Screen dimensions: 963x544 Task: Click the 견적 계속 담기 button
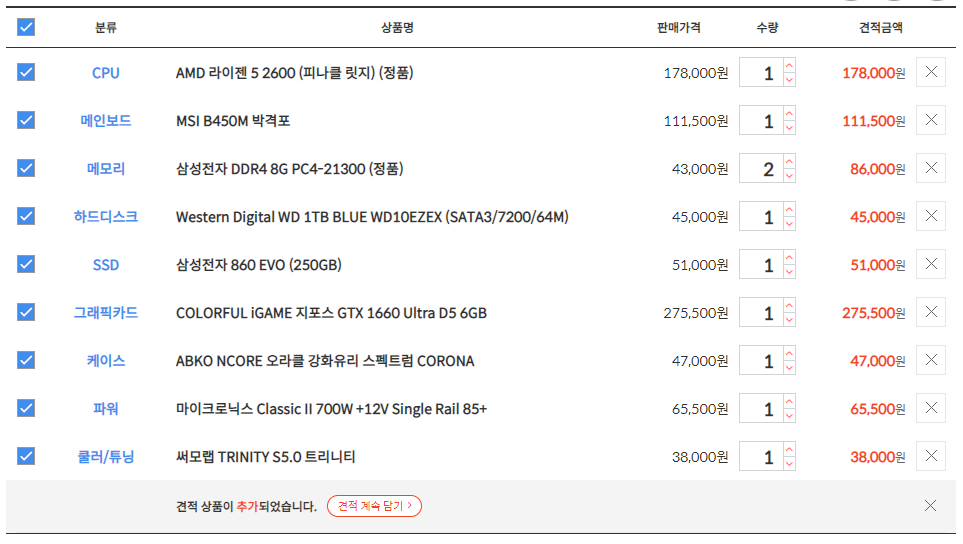[374, 506]
